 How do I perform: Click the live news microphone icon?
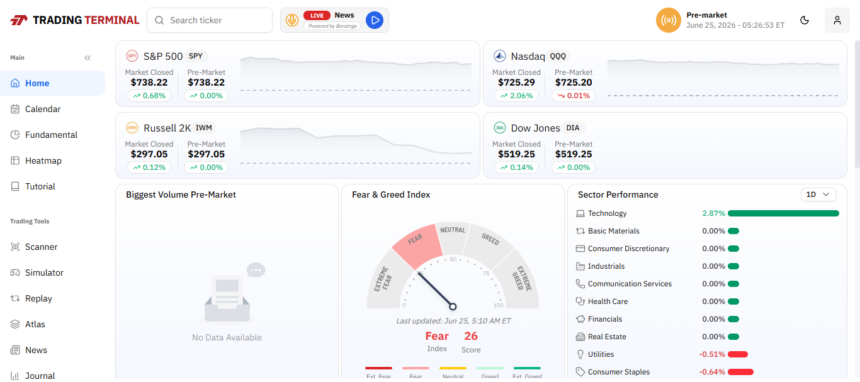[x=292, y=20]
